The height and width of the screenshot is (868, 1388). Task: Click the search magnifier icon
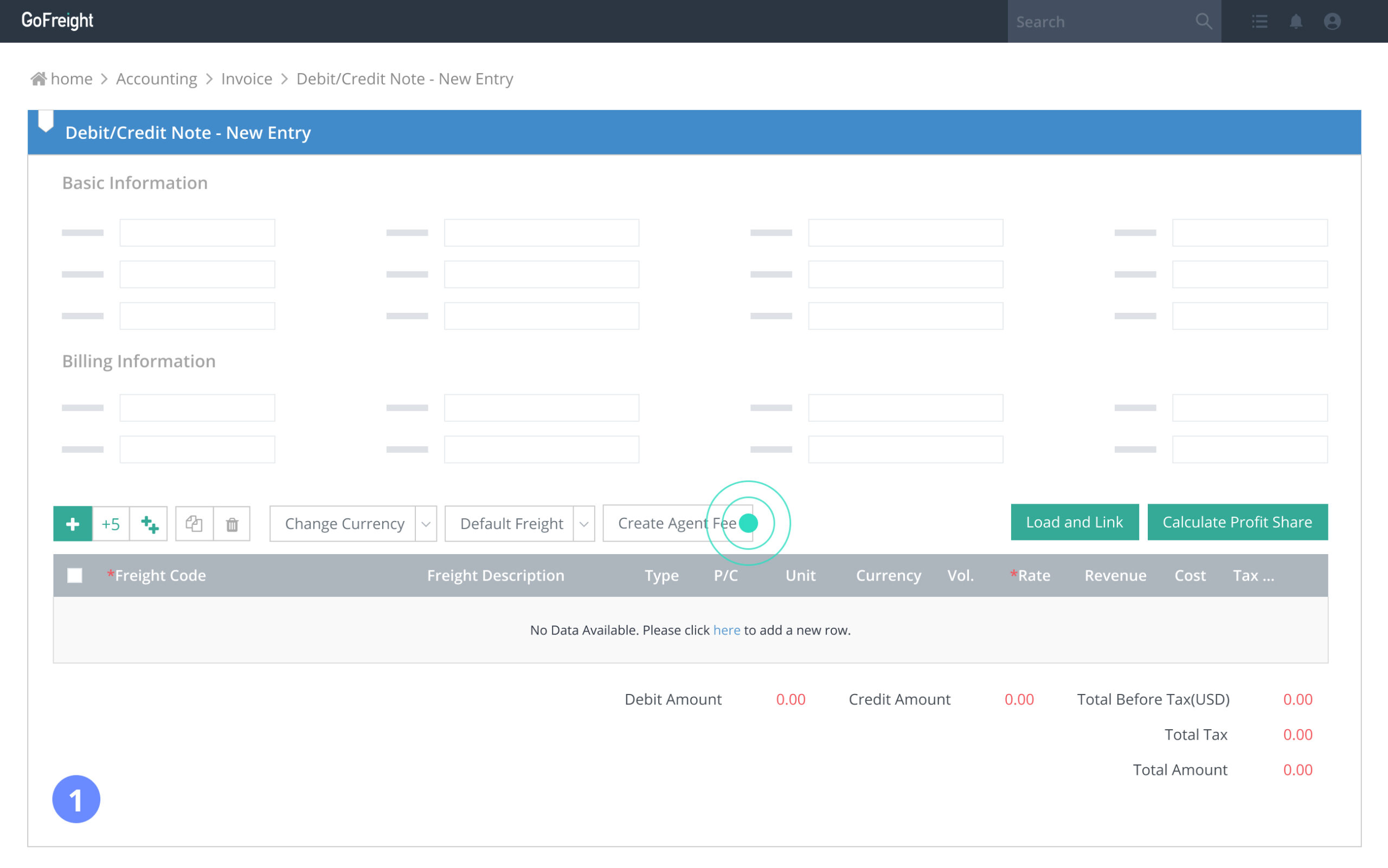pyautogui.click(x=1204, y=21)
